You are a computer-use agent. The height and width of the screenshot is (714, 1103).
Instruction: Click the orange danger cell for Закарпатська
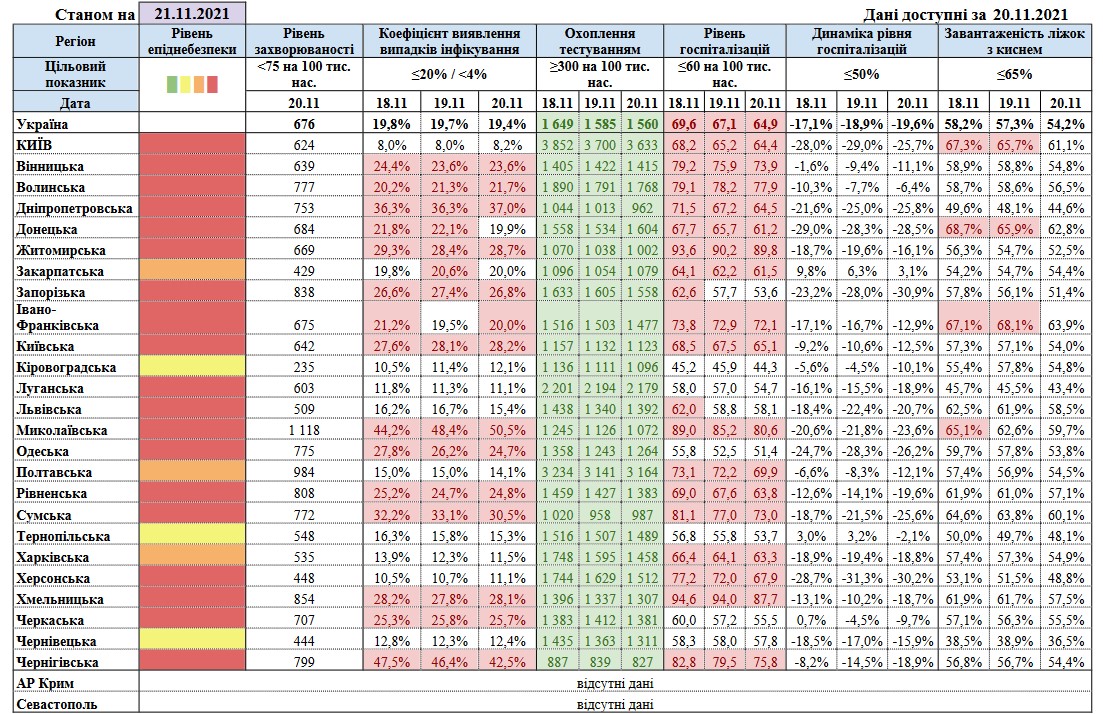(x=191, y=271)
